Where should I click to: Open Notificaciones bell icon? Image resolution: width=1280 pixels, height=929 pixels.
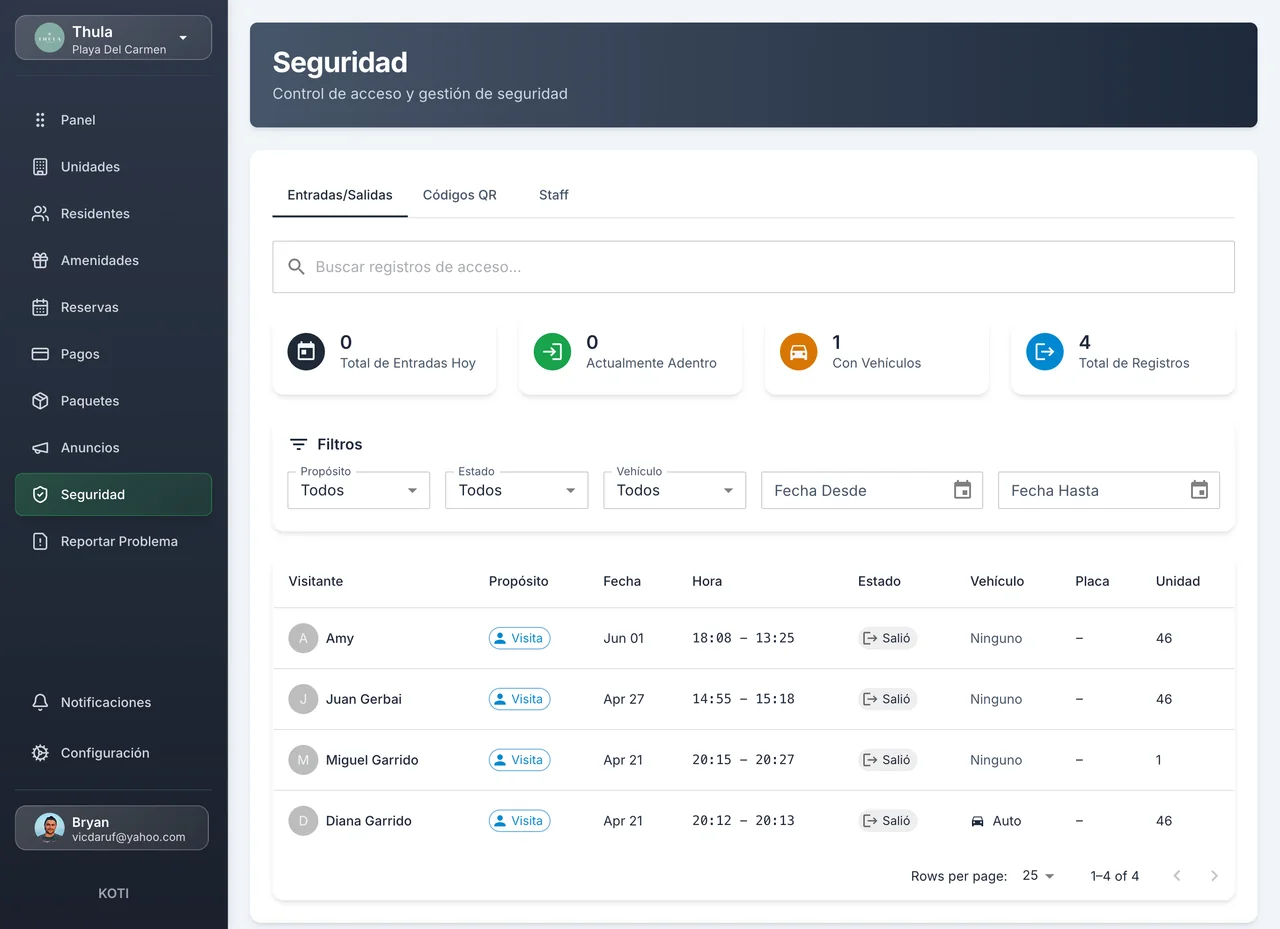40,702
